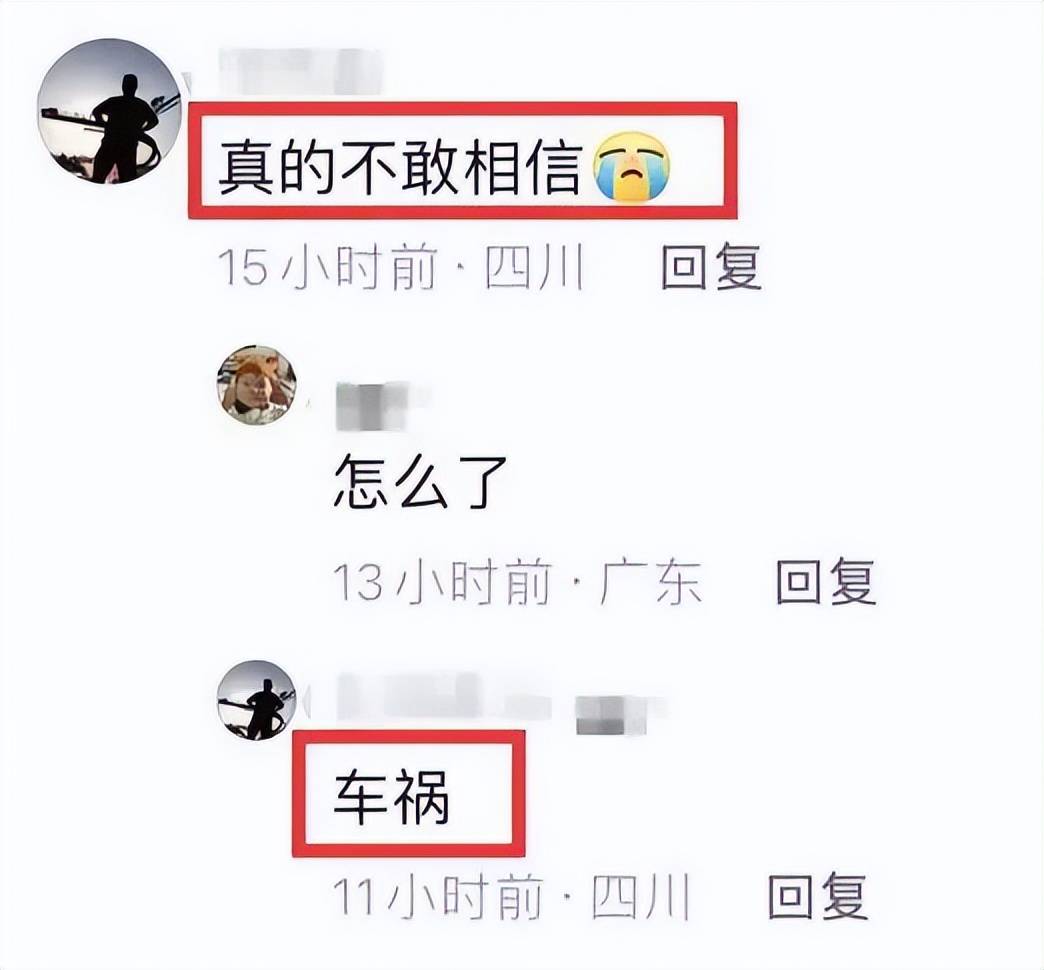
Task: Tap the orange-haired commenter avatar
Action: tap(257, 385)
